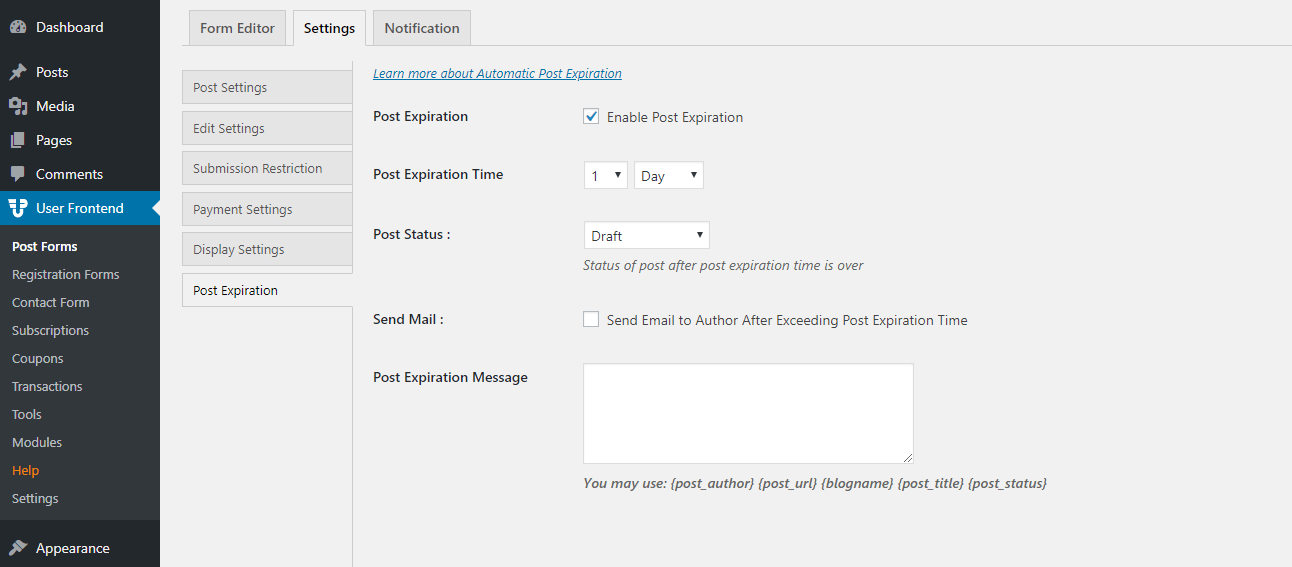The width and height of the screenshot is (1292, 567).
Task: Open the Day unit dropdown
Action: pyautogui.click(x=669, y=175)
